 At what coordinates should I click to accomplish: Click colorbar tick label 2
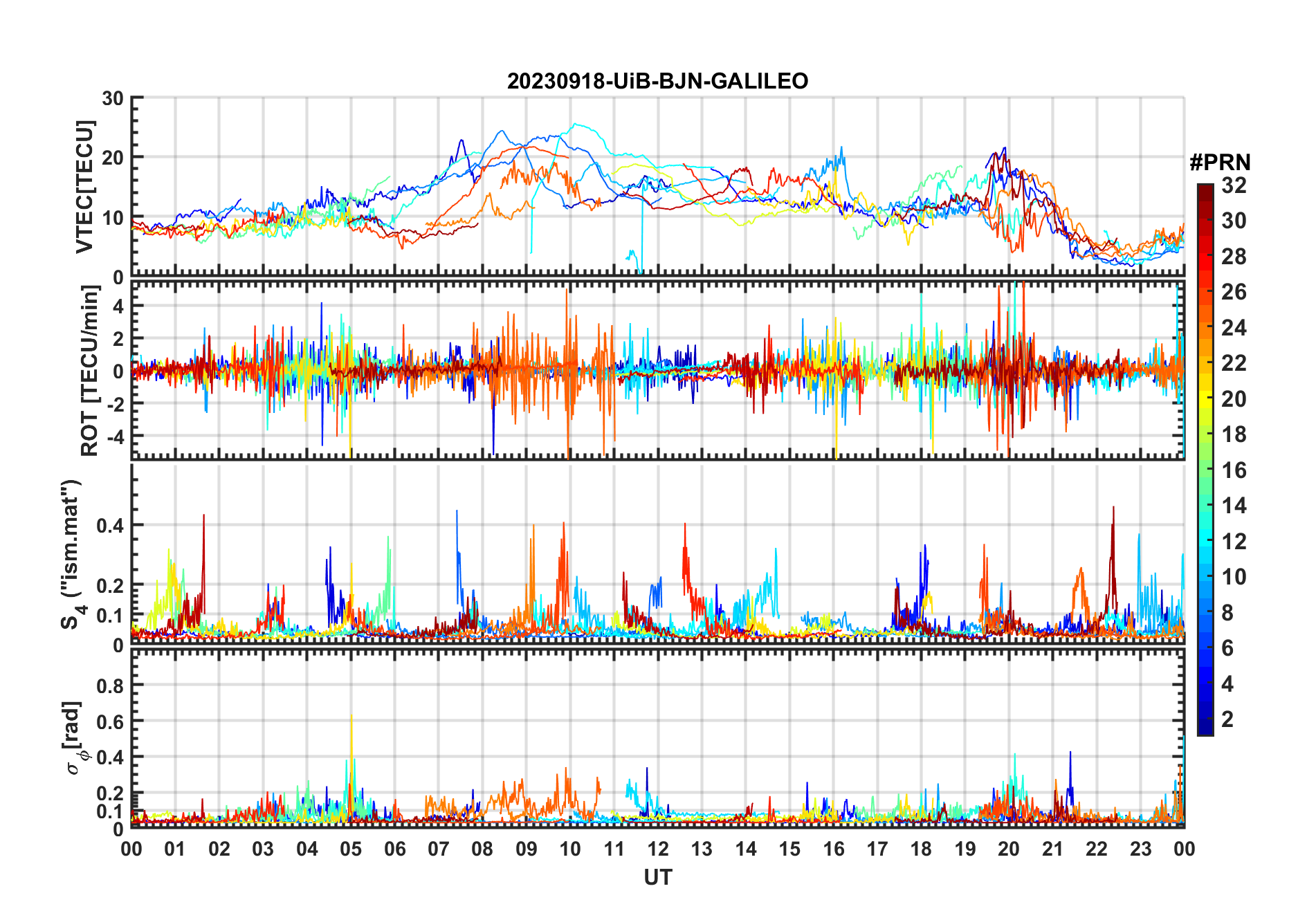pyautogui.click(x=1227, y=719)
